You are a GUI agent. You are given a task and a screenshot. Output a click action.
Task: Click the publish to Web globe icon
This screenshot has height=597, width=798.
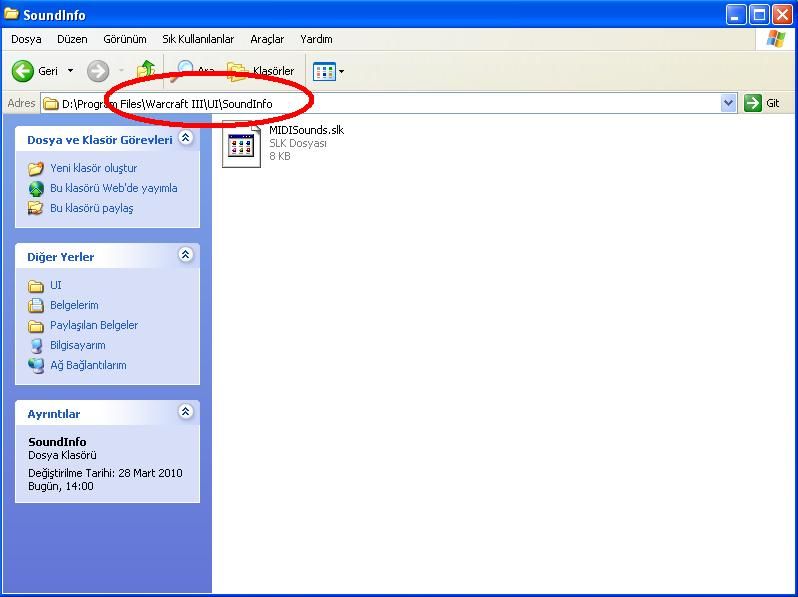click(36, 188)
